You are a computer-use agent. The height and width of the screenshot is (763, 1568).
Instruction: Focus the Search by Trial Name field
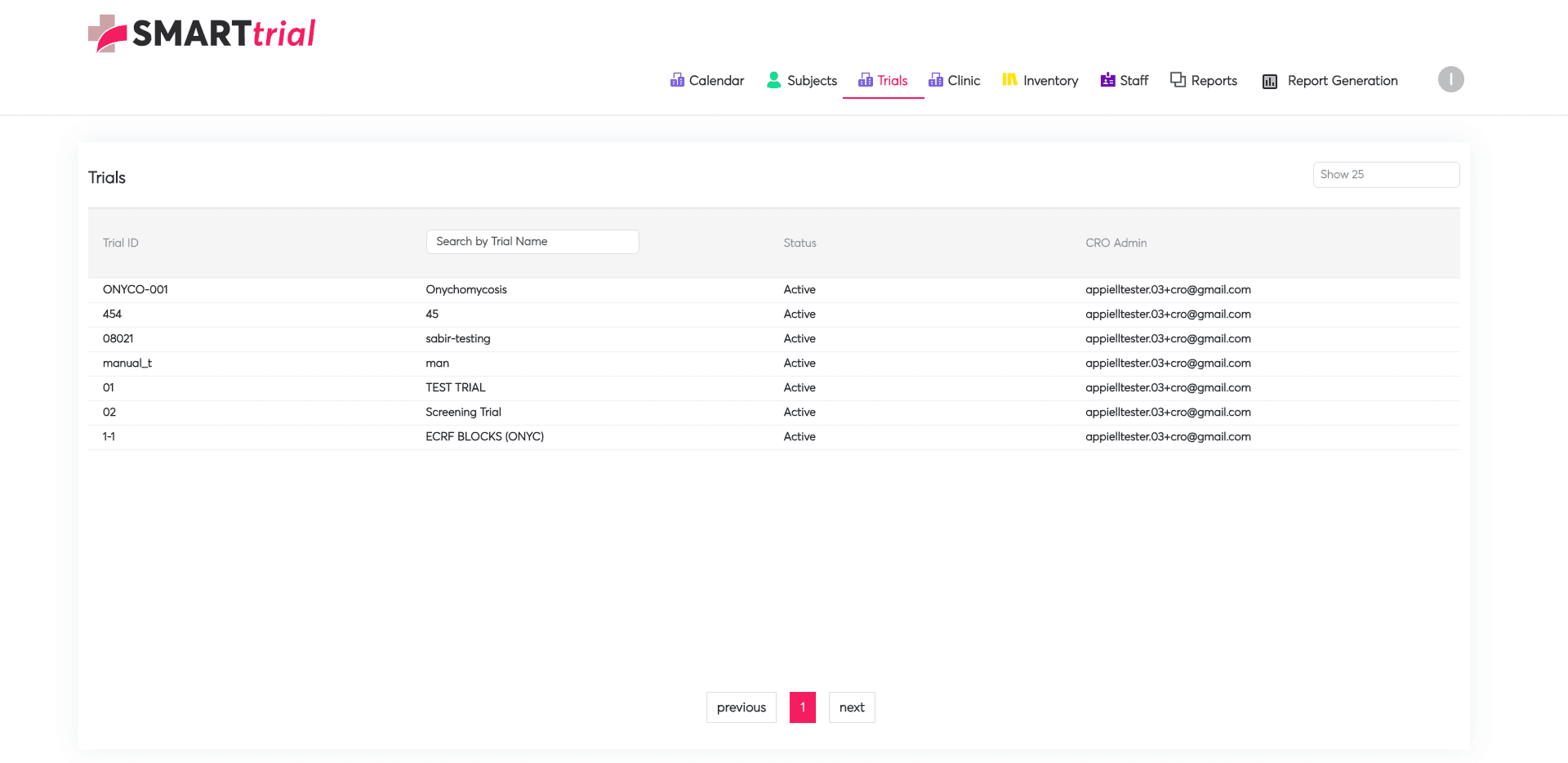[x=532, y=242]
